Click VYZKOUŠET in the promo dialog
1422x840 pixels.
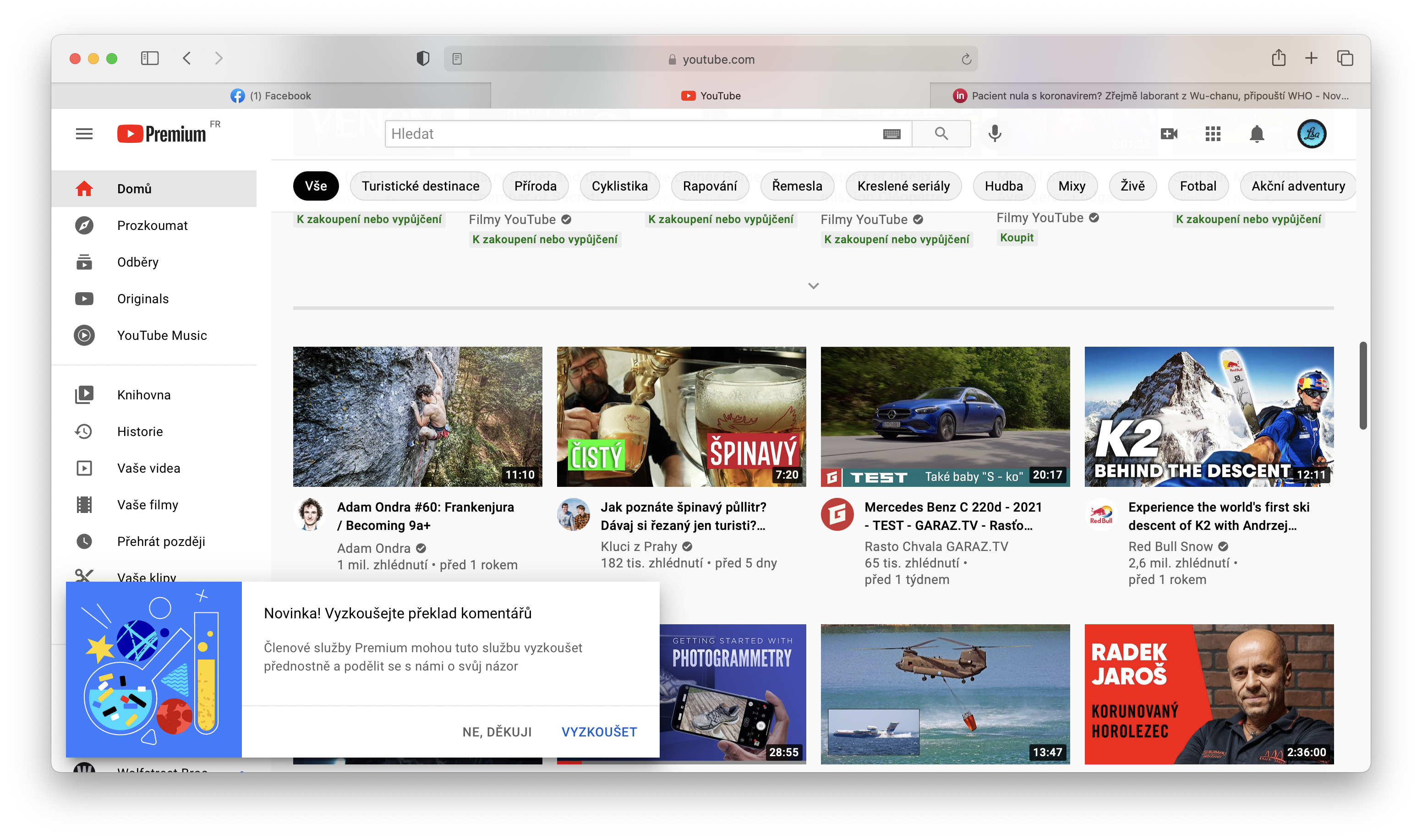click(599, 732)
